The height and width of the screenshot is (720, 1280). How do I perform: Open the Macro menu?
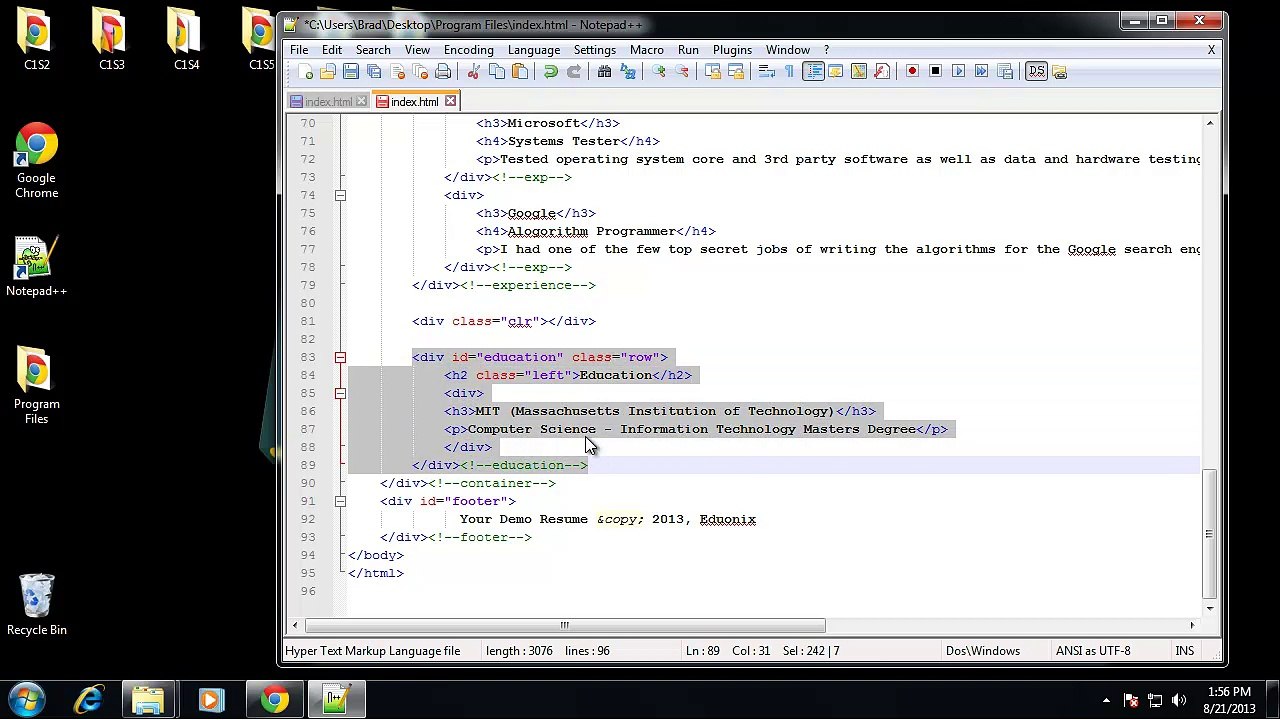[647, 50]
